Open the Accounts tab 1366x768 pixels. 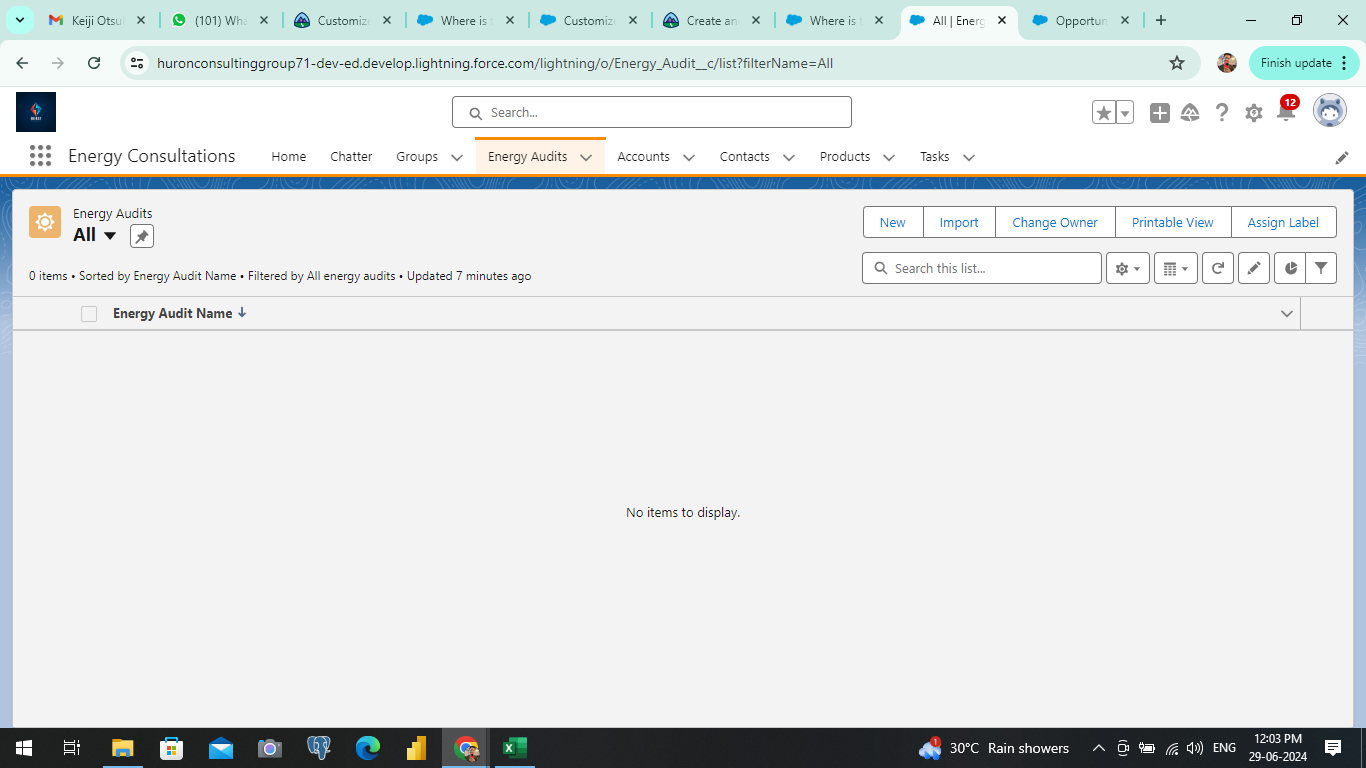[x=643, y=157]
